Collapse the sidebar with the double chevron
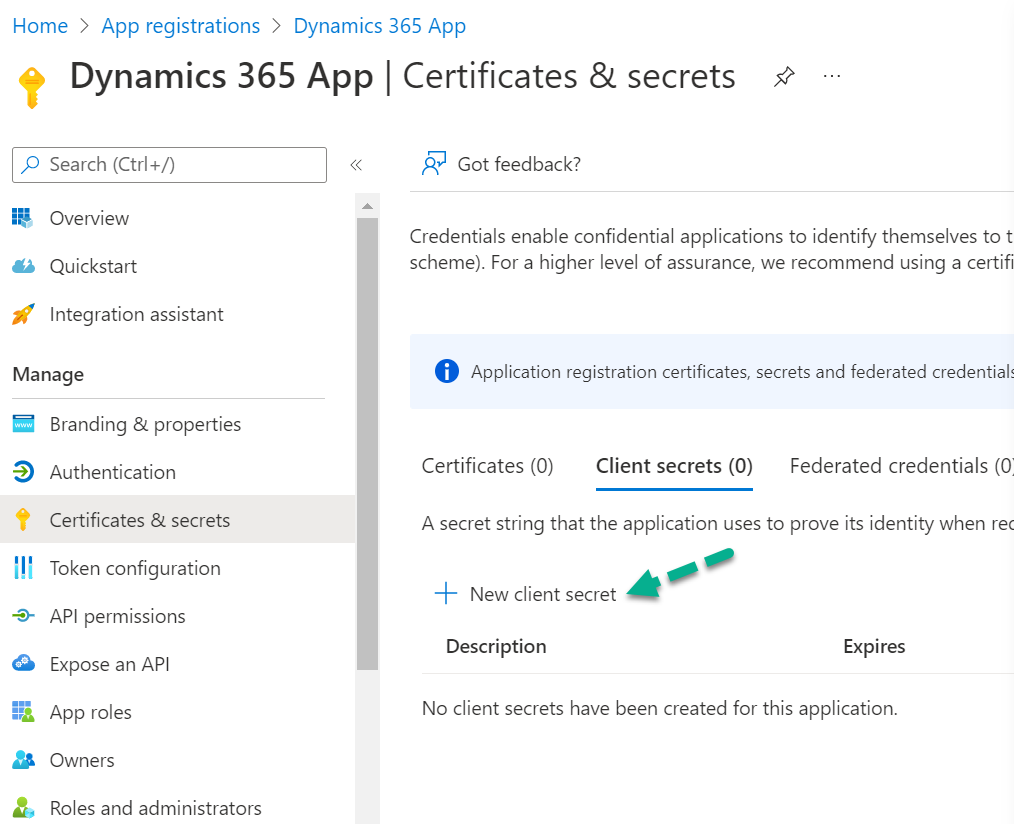 (356, 165)
